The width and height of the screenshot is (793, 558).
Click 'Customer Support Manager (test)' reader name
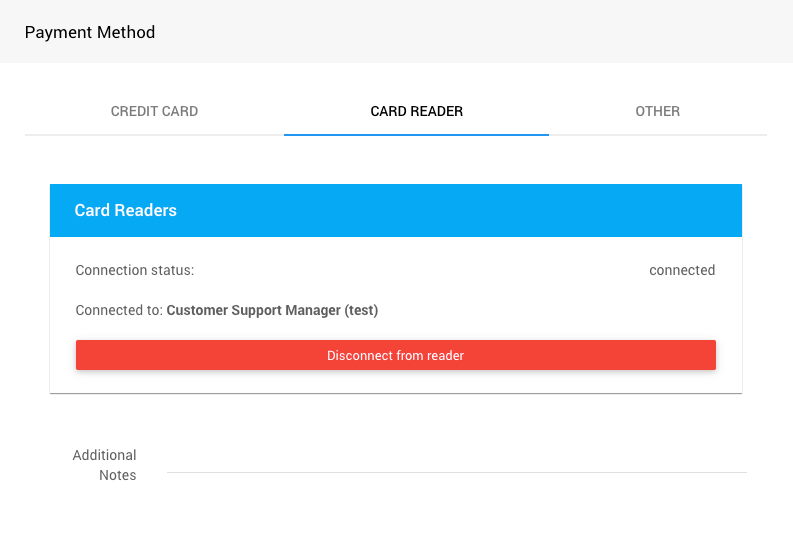coord(272,310)
